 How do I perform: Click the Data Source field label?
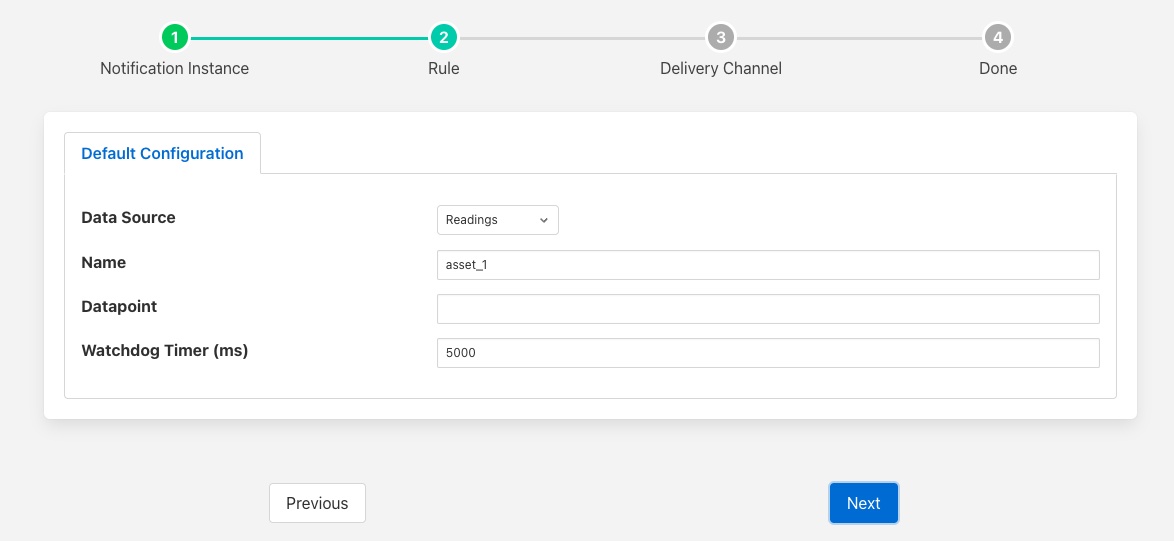(128, 218)
